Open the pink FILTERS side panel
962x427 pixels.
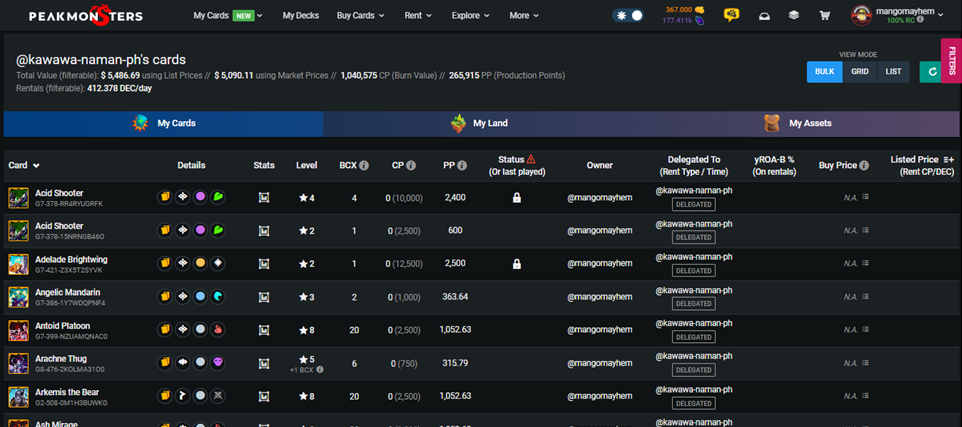click(952, 60)
